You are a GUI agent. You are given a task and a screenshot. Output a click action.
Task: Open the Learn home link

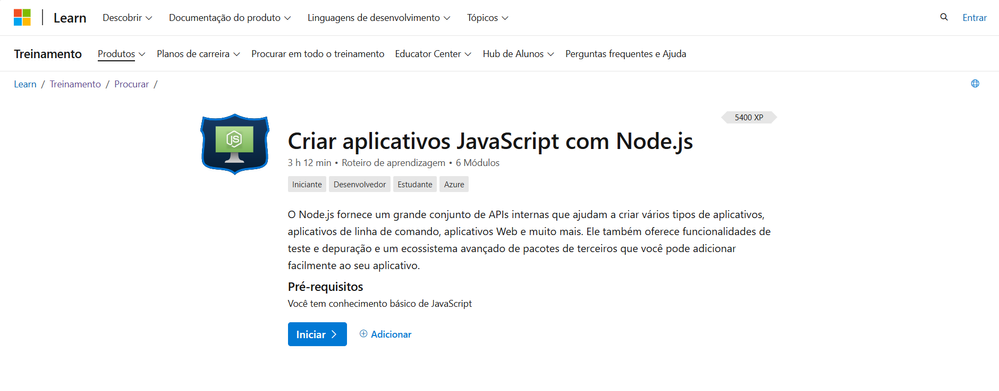pos(69,18)
